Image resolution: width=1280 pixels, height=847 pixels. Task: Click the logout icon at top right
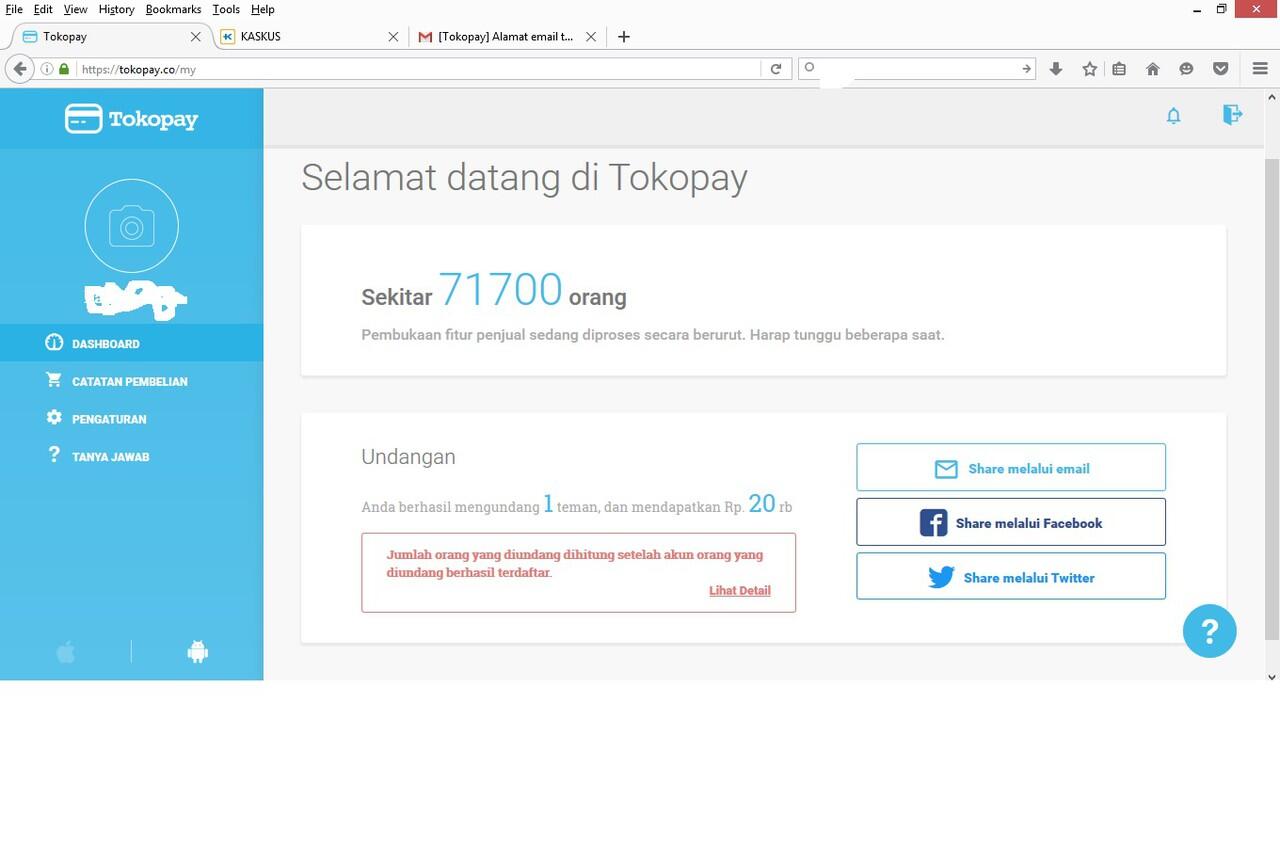pyautogui.click(x=1231, y=114)
